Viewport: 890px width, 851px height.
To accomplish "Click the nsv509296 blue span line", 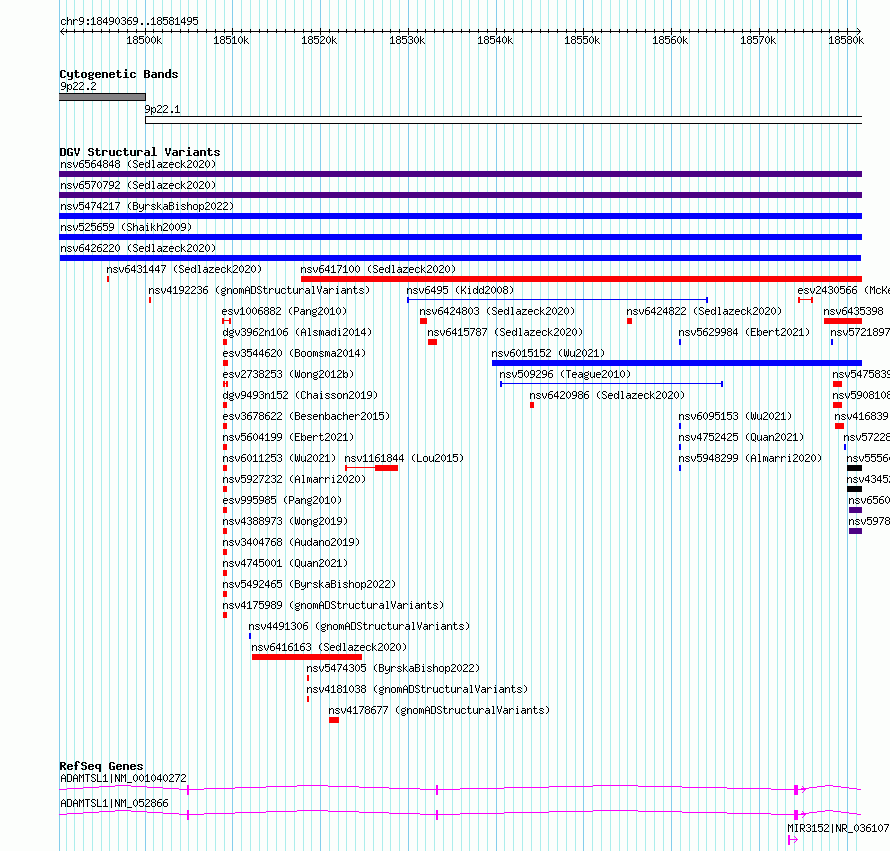I will pyautogui.click(x=611, y=384).
